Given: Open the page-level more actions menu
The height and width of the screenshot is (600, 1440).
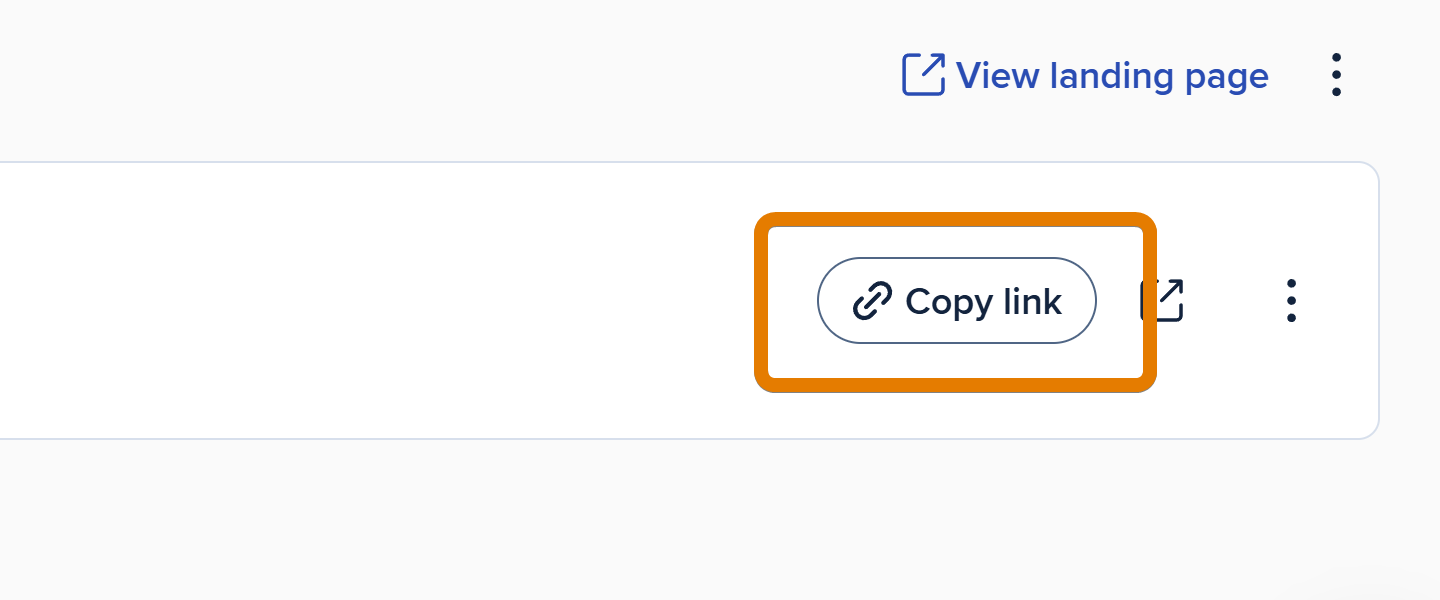Looking at the screenshot, I should pos(1336,75).
